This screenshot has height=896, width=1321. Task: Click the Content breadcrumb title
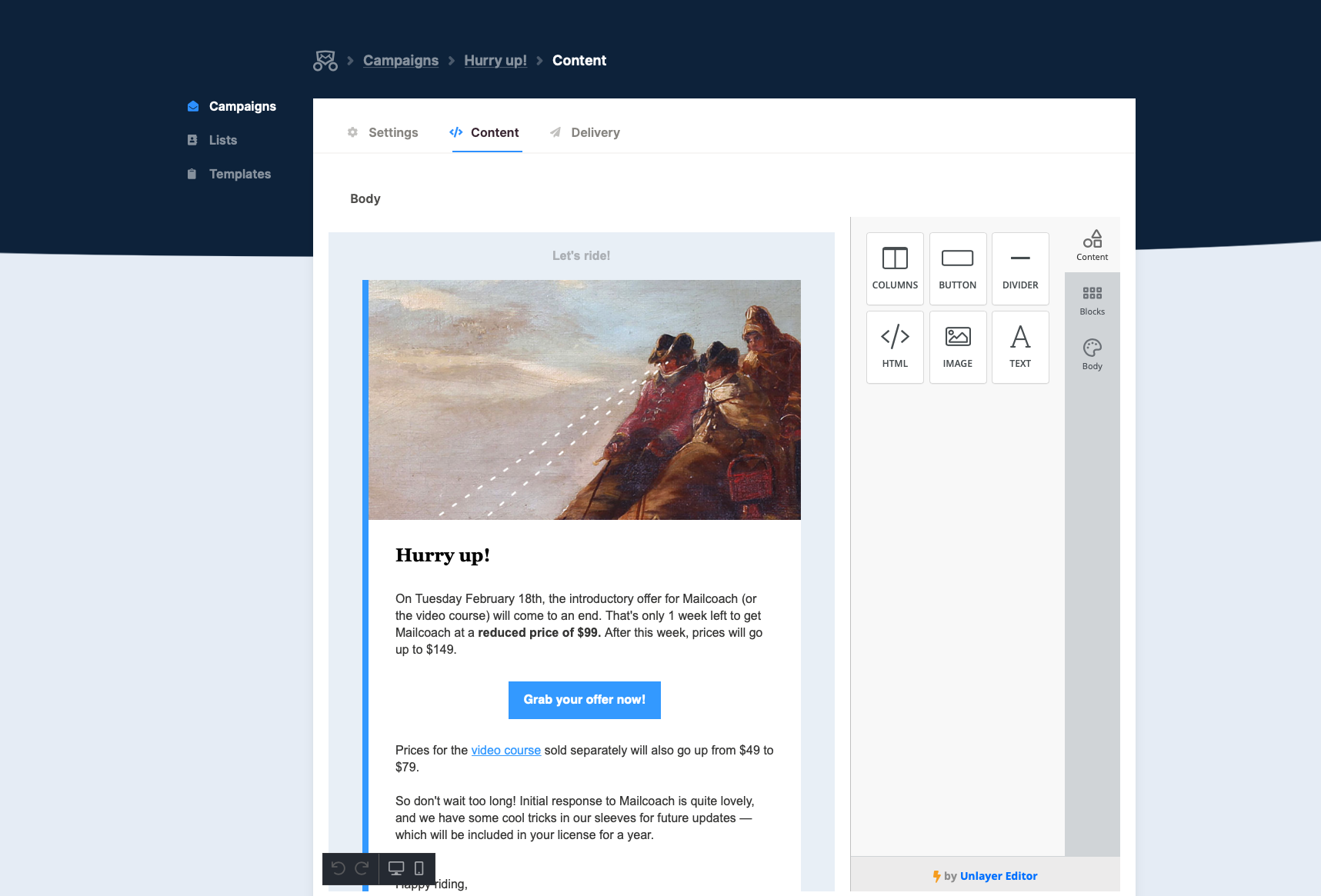coord(579,61)
